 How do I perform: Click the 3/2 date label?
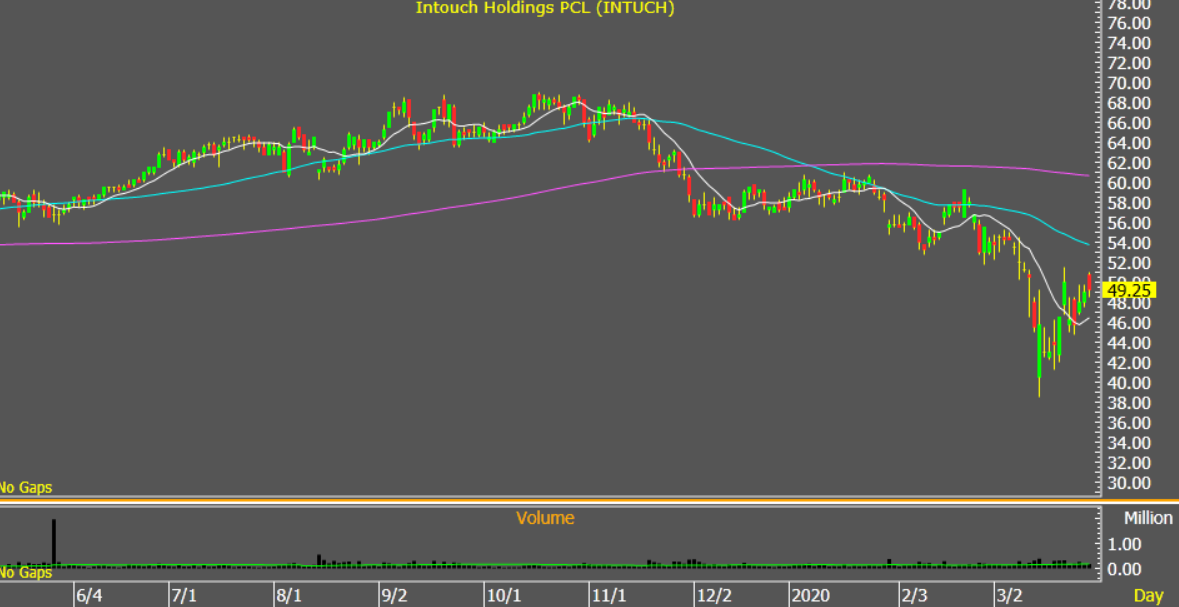tap(1009, 596)
